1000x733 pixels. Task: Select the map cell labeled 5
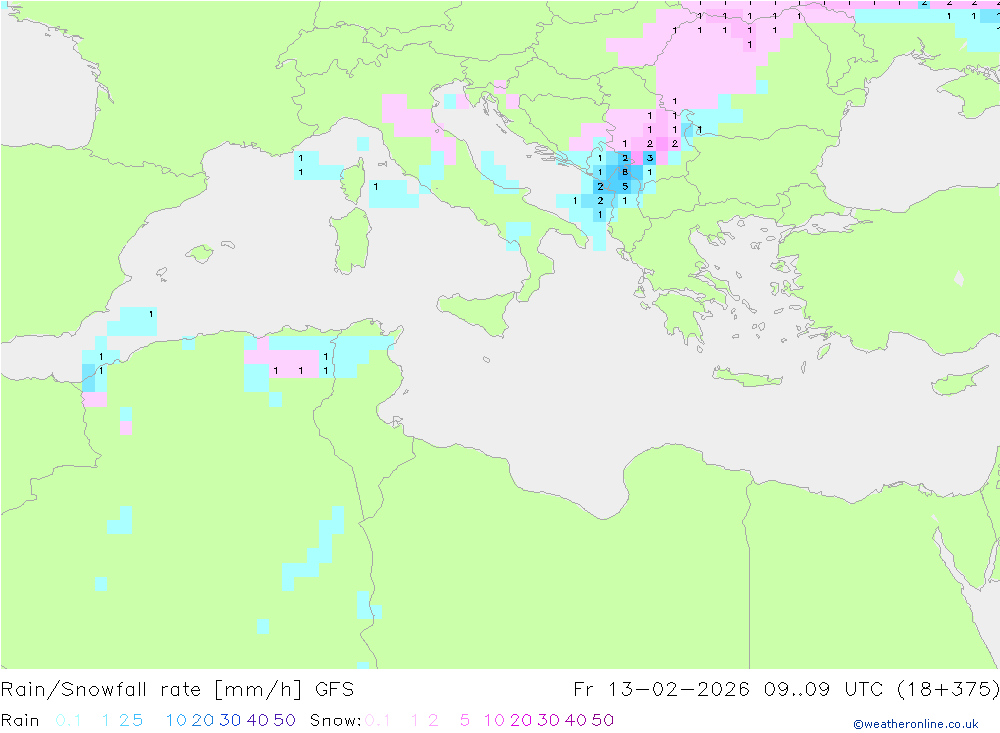(625, 186)
